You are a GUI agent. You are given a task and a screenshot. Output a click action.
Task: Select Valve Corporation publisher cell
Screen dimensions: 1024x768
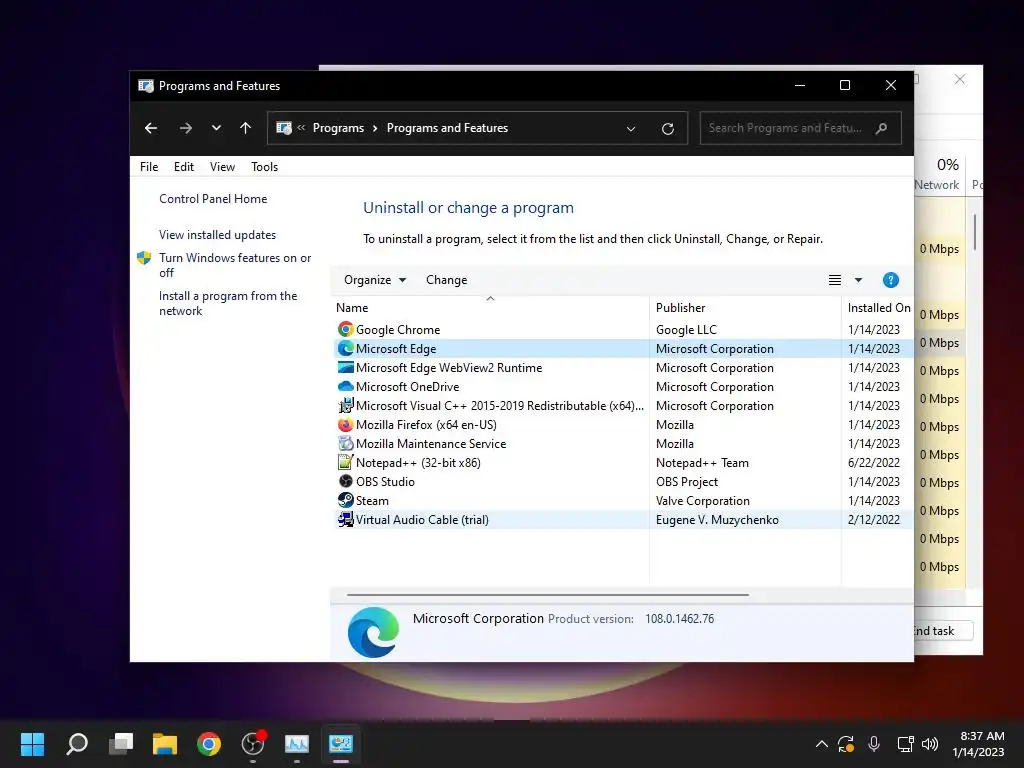(x=703, y=501)
